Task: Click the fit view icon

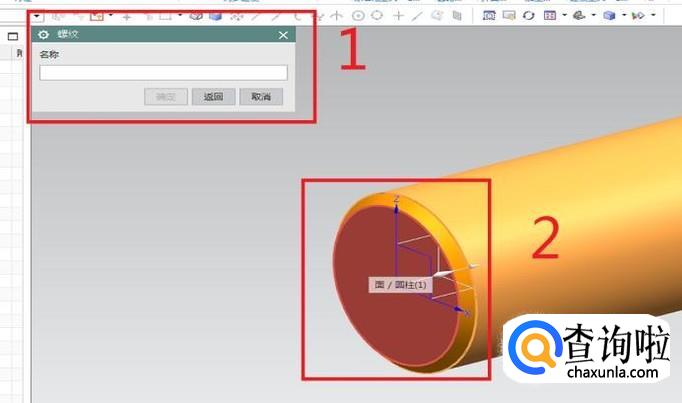Action: pos(489,16)
